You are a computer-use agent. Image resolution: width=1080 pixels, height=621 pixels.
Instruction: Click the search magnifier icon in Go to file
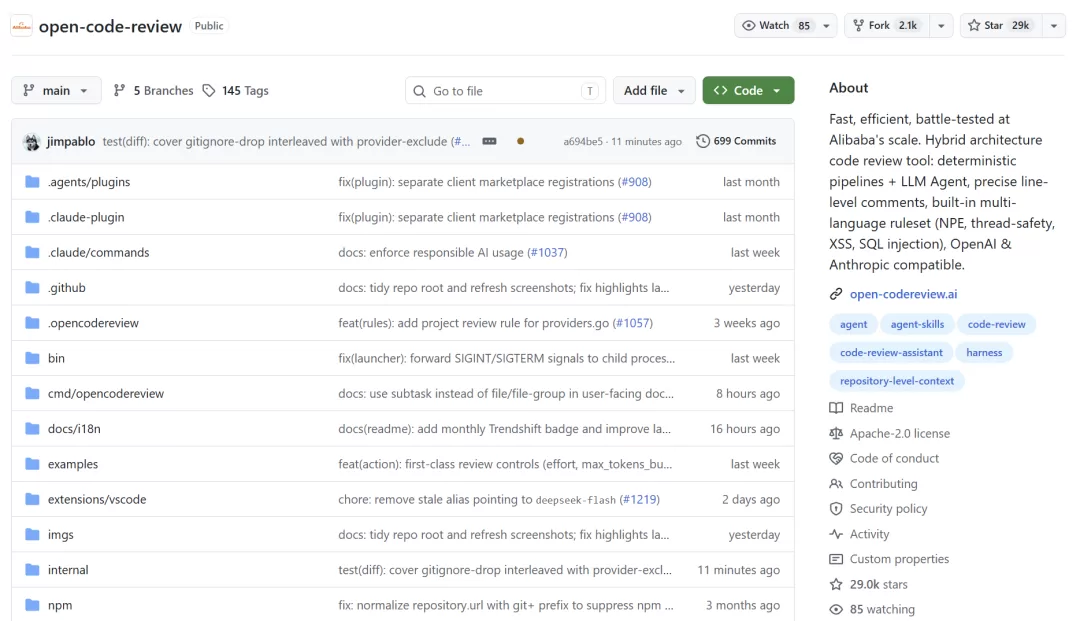(x=419, y=91)
